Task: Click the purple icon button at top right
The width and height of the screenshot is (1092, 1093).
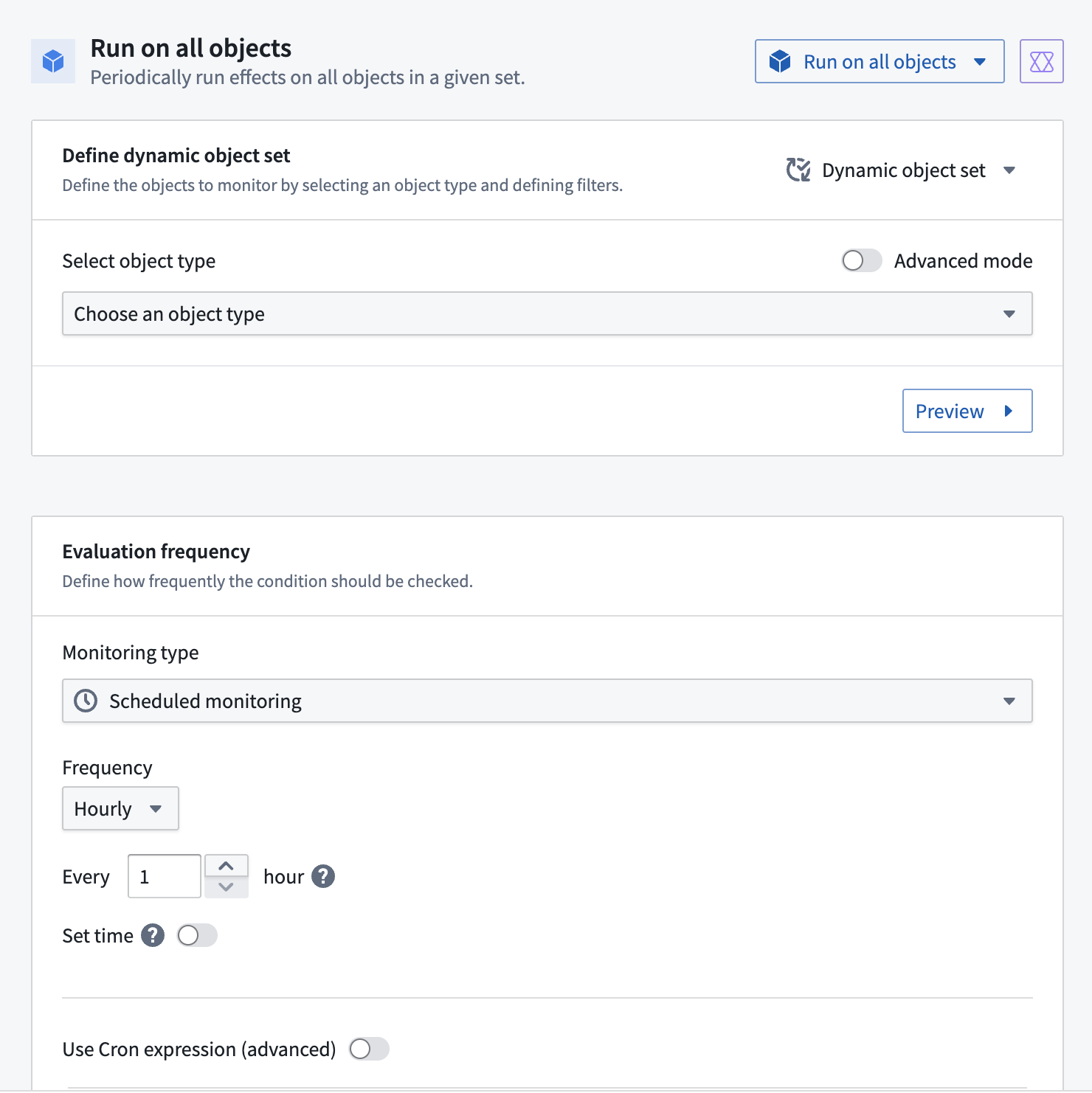Action: pos(1041,61)
